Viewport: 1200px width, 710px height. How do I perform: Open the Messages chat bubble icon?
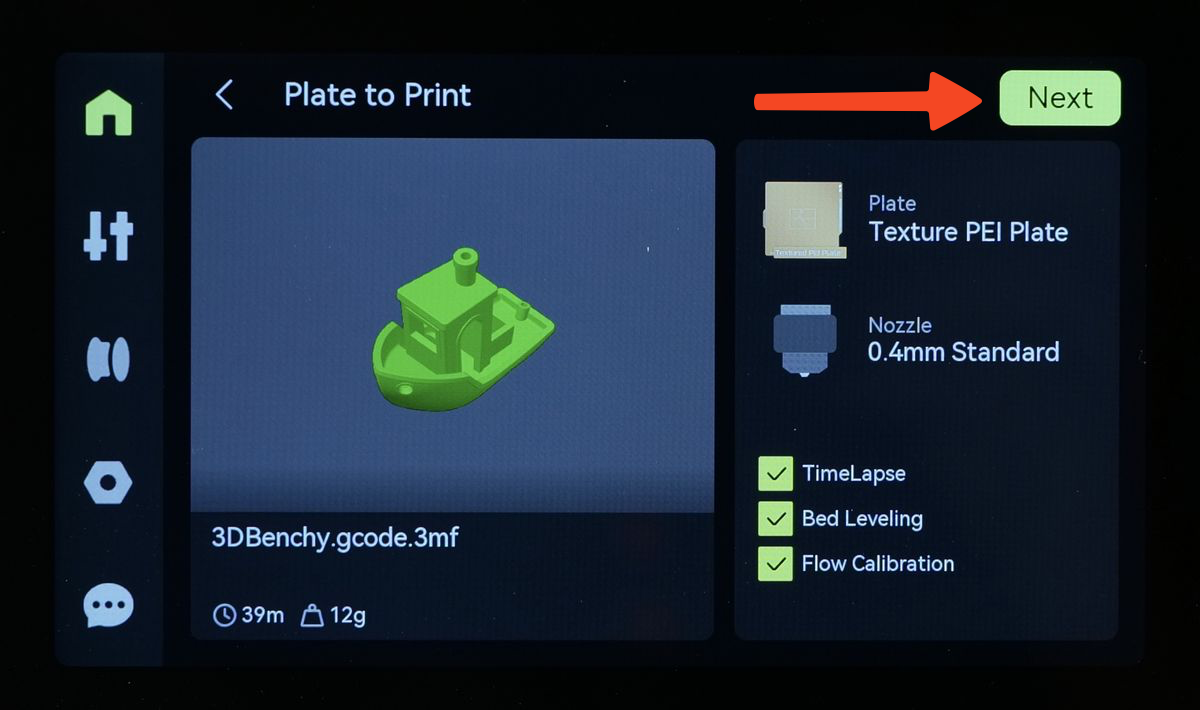pos(108,605)
